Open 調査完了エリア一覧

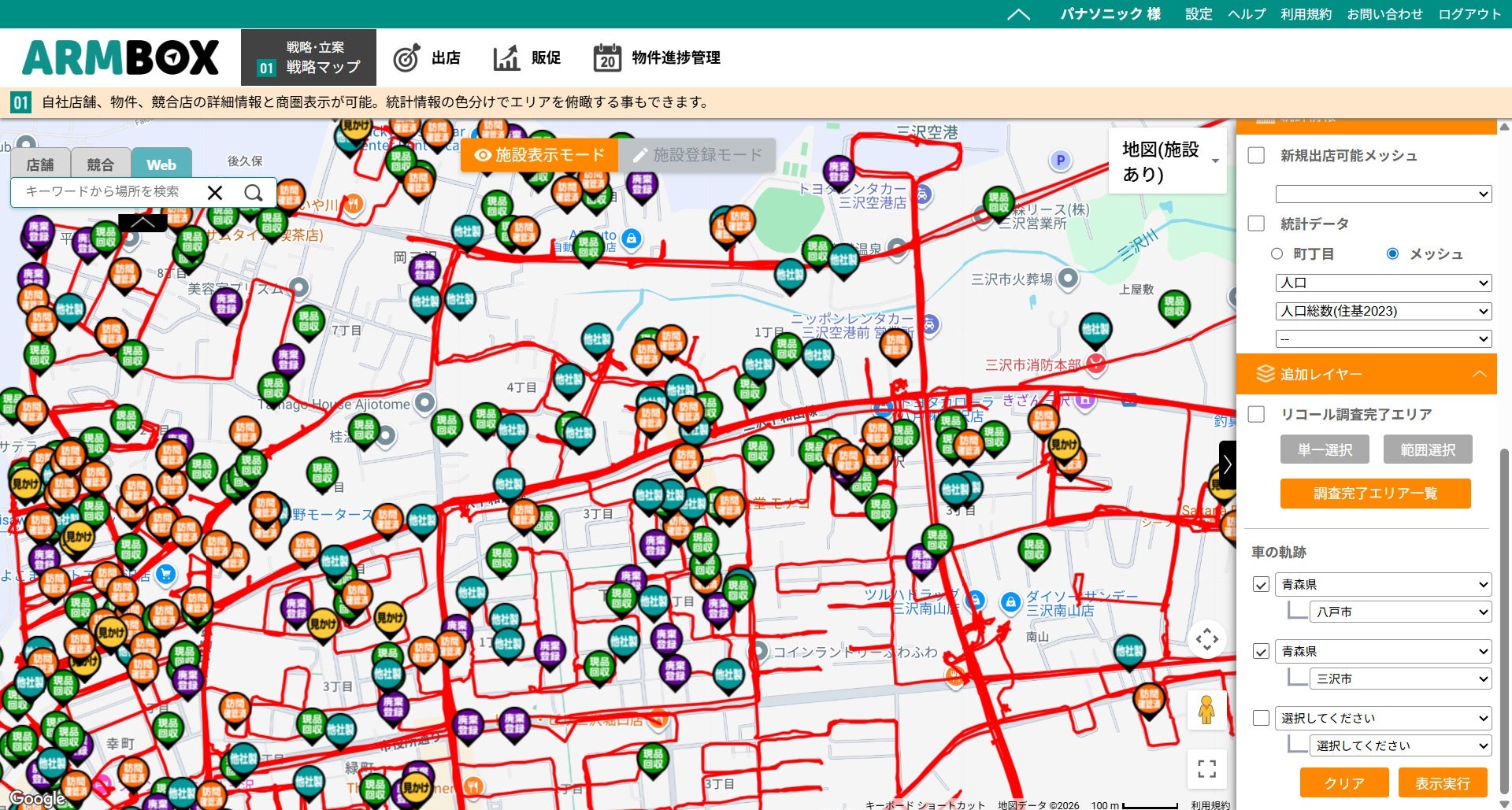[x=1375, y=494]
